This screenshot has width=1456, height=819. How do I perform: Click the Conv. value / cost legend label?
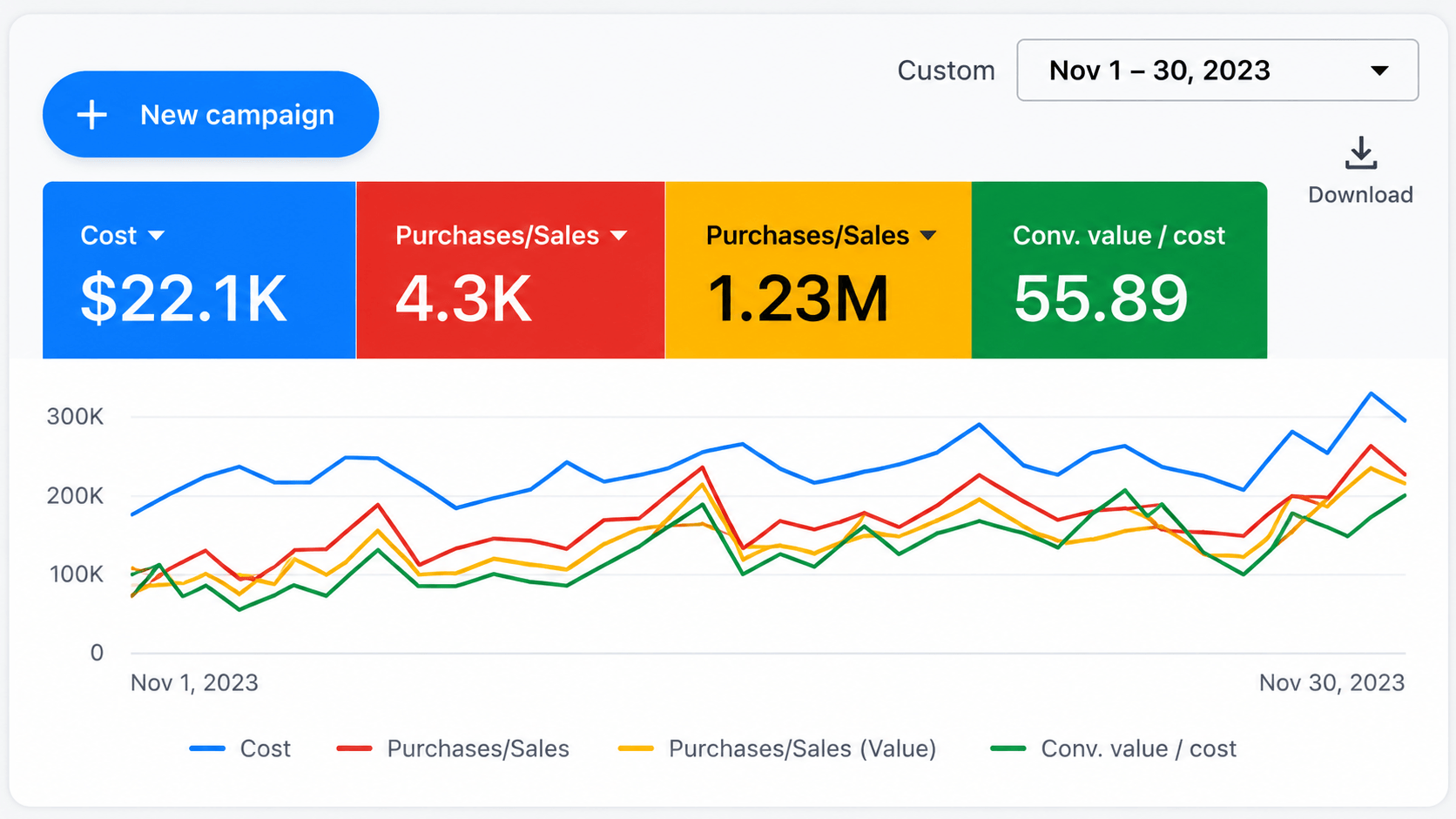(1139, 749)
